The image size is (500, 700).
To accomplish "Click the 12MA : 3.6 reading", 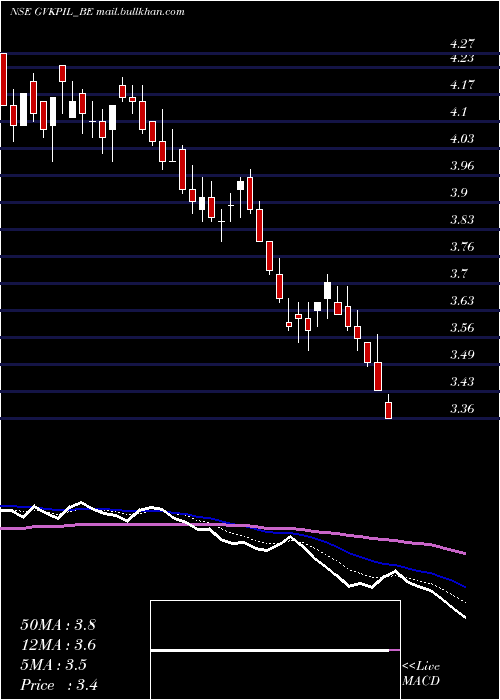I will pos(58,645).
